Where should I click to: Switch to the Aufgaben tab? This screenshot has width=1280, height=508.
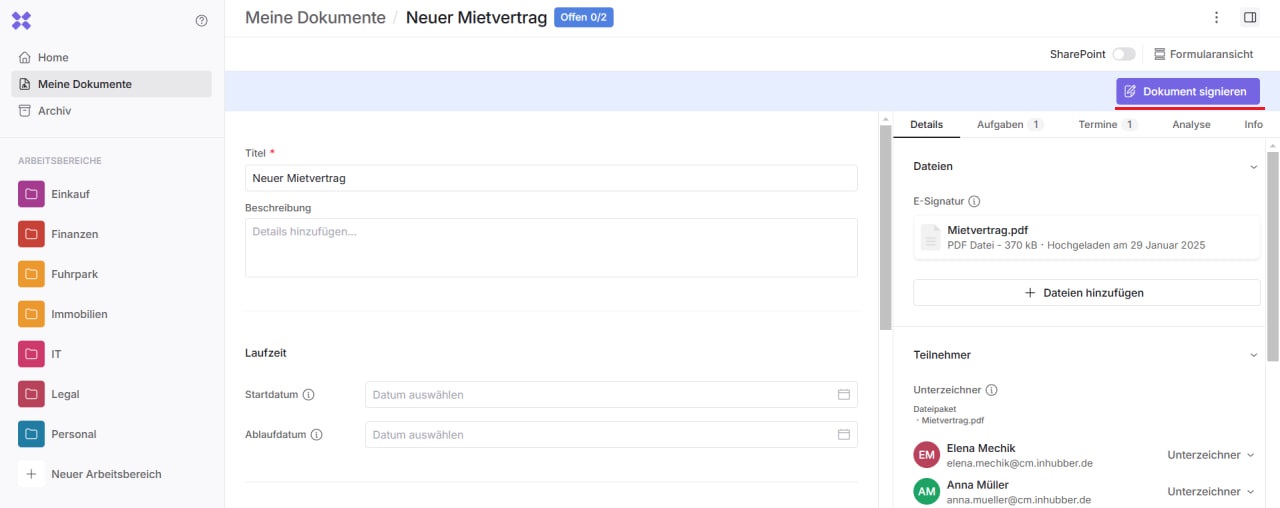[1009, 125]
